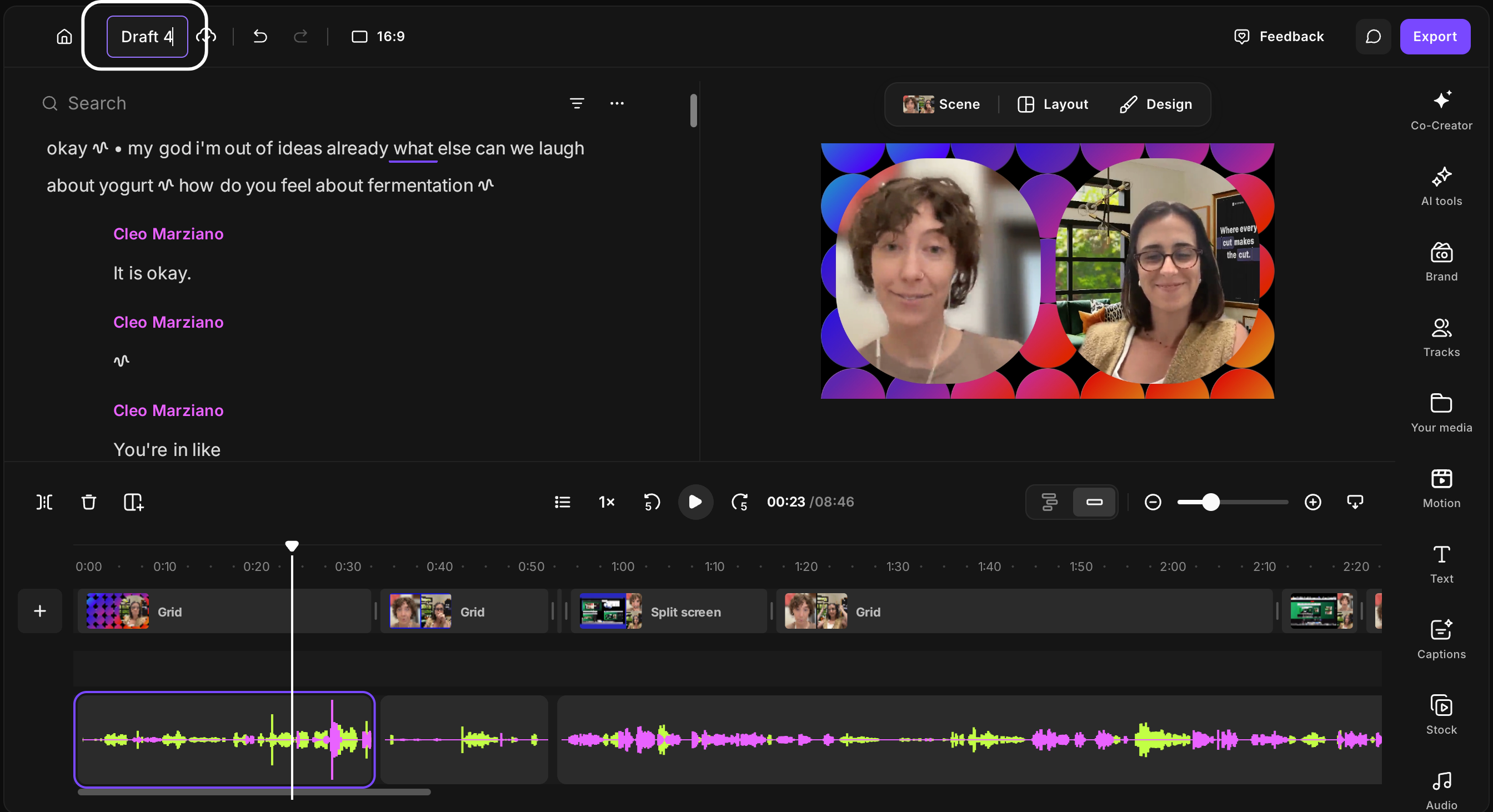Click the transcript panel scrollbar
Image resolution: width=1493 pixels, height=812 pixels.
[x=693, y=110]
